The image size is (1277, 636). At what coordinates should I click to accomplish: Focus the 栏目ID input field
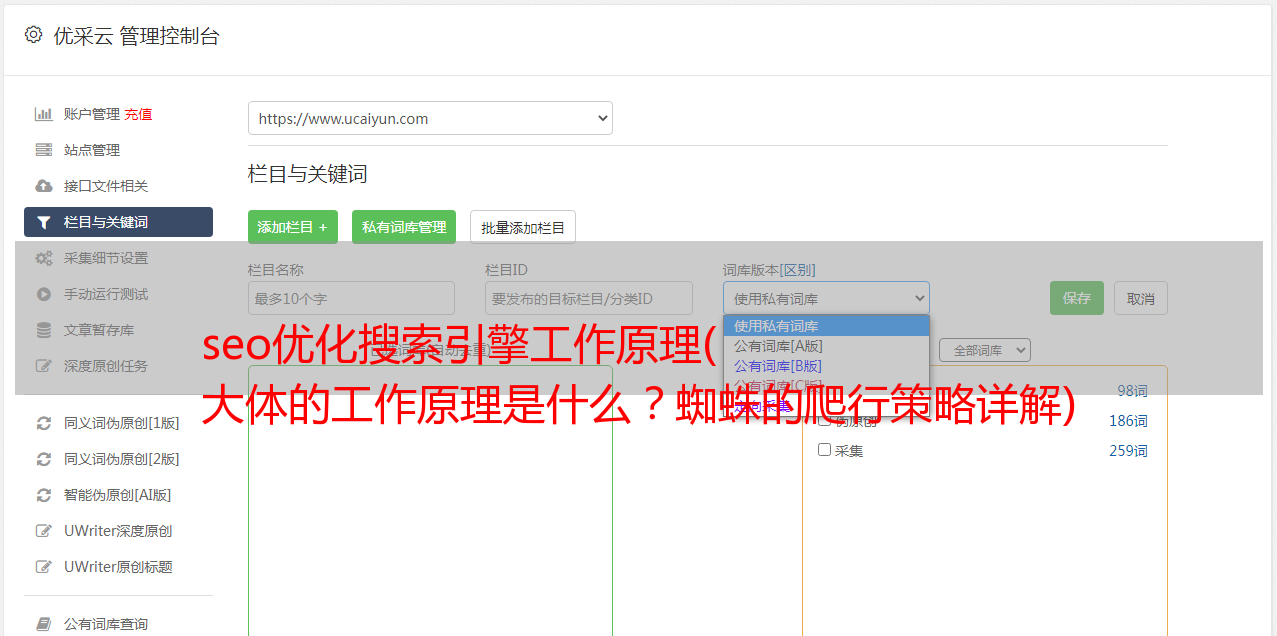point(589,298)
